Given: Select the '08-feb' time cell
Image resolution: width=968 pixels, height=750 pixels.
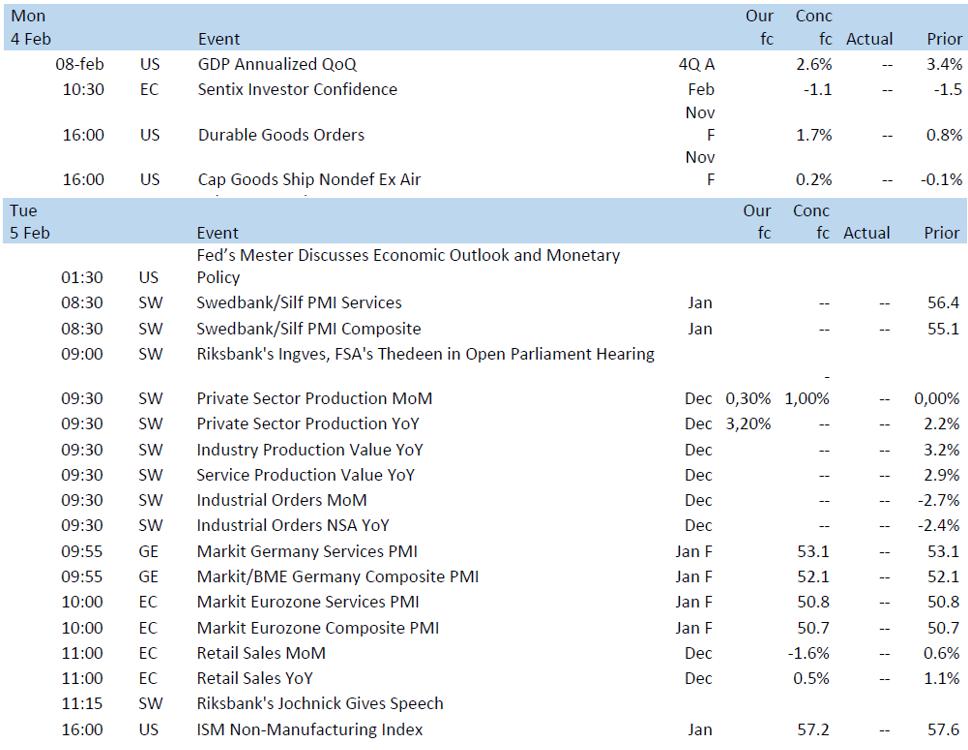Looking at the screenshot, I should (x=80, y=64).
